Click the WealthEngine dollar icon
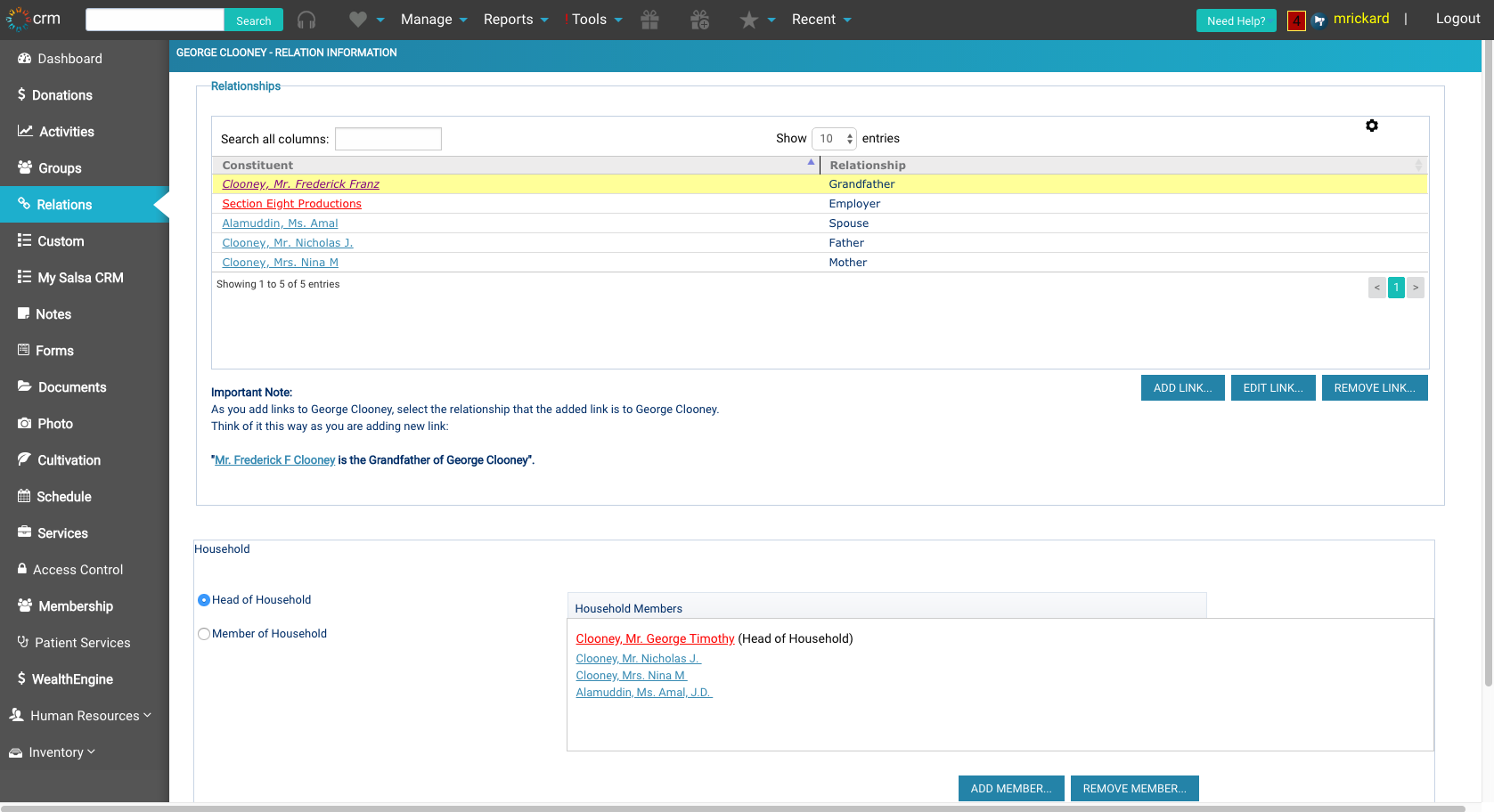Viewport: 1494px width, 812px height. click(21, 678)
